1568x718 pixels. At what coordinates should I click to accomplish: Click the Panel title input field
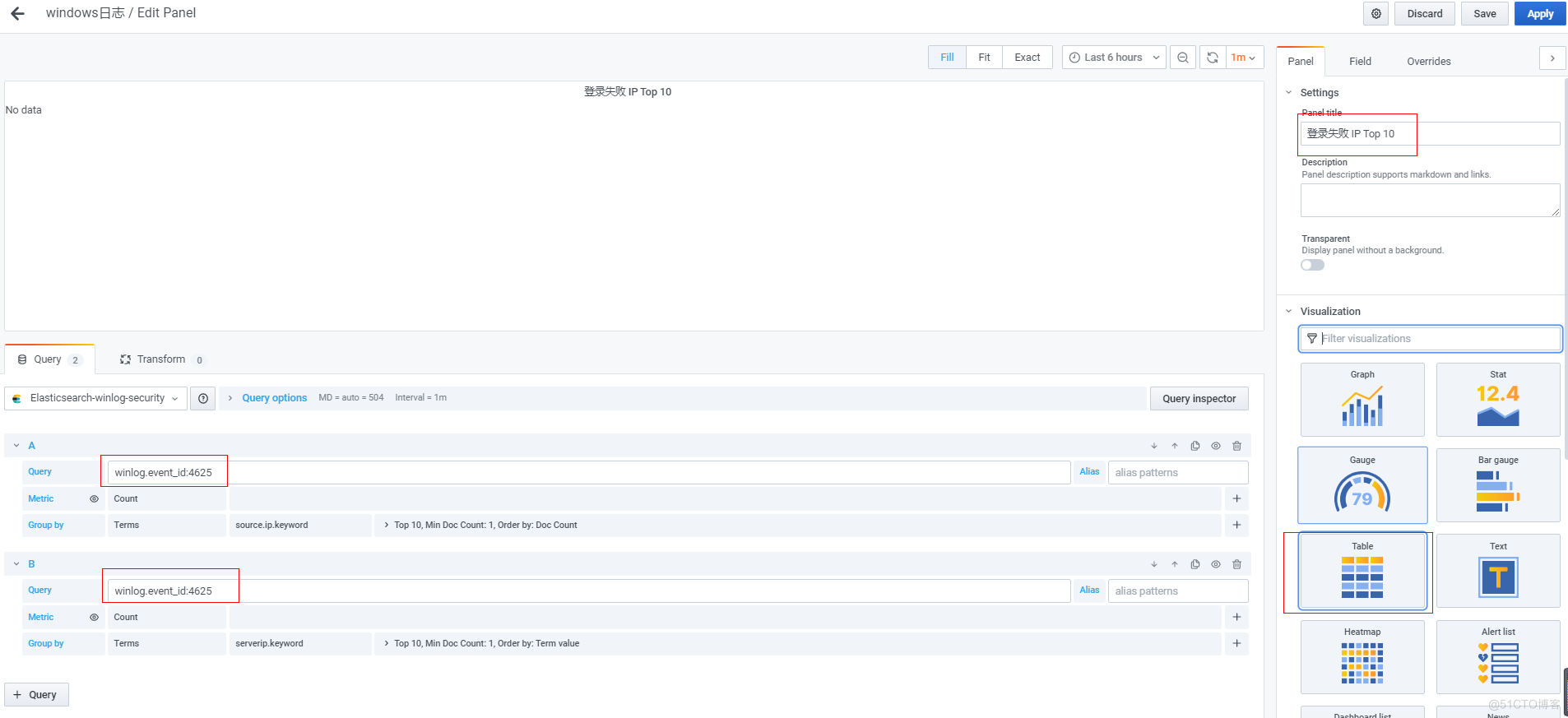pos(1430,133)
